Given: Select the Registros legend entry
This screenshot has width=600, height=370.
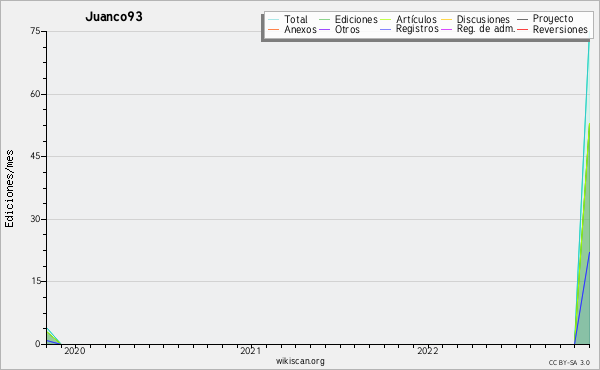Looking at the screenshot, I should click(x=417, y=29).
